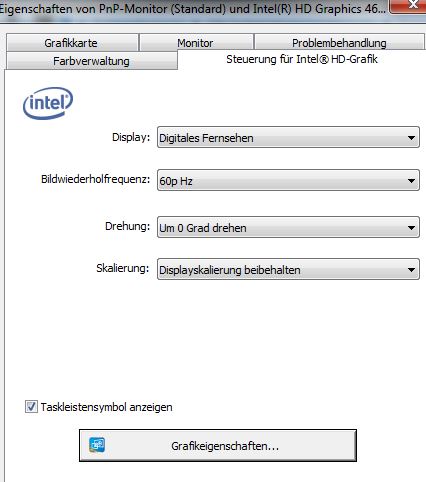Switch to the Grafikkarte tab
Image resolution: width=426 pixels, height=482 pixels.
tap(72, 43)
